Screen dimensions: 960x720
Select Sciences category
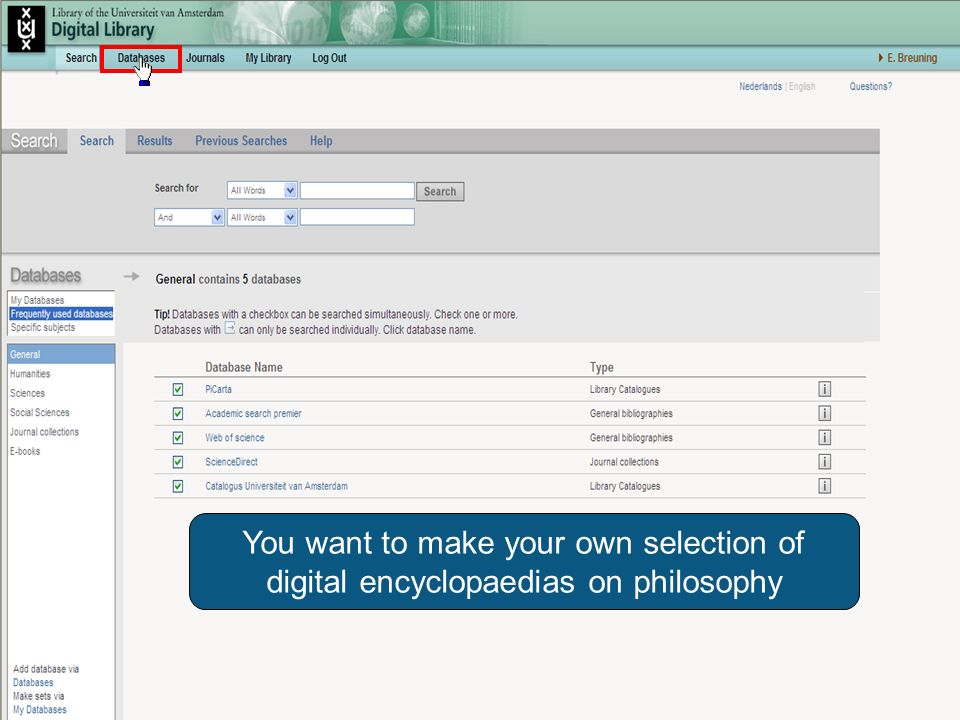[x=27, y=393]
